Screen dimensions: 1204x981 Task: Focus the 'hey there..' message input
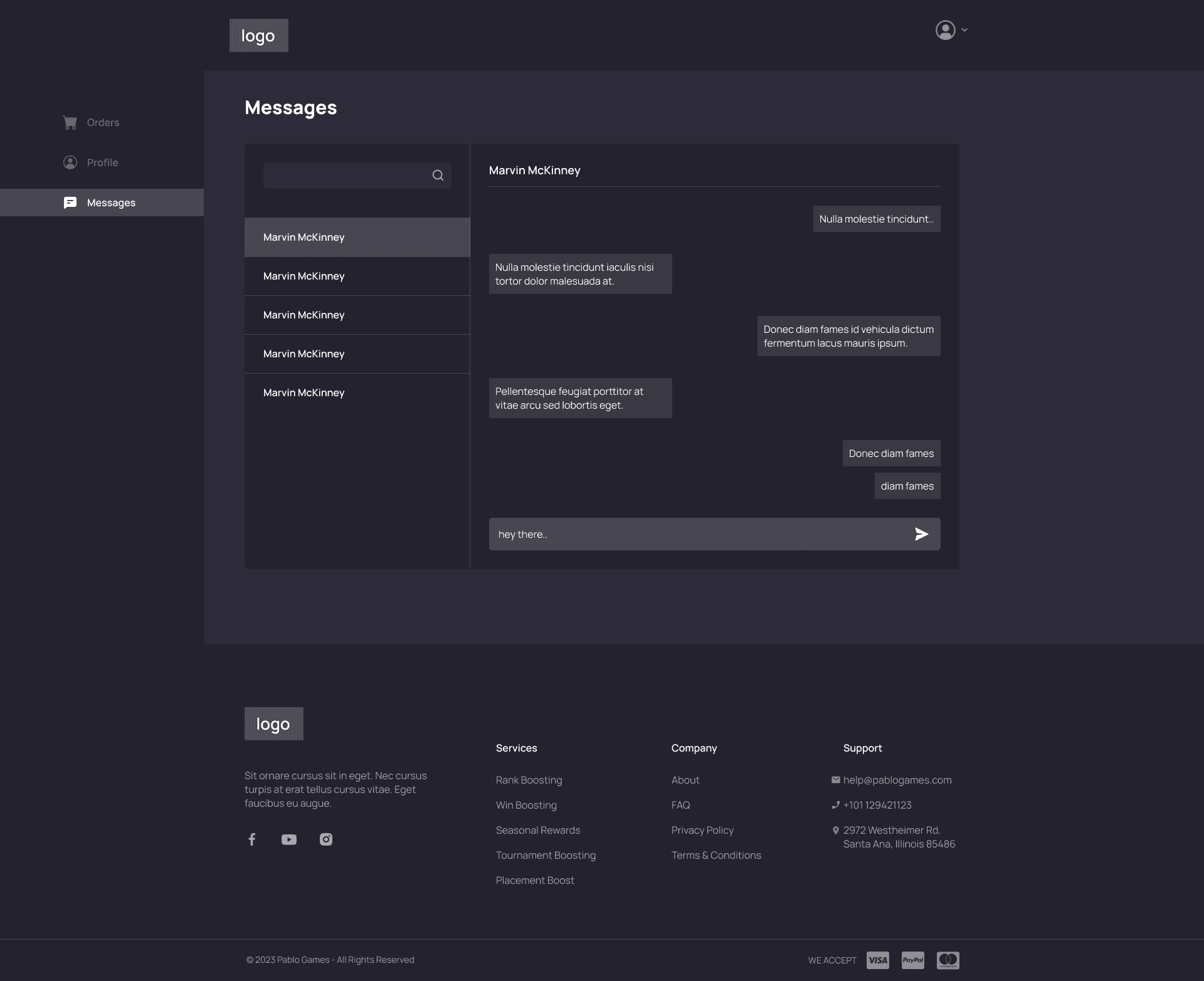pos(696,534)
